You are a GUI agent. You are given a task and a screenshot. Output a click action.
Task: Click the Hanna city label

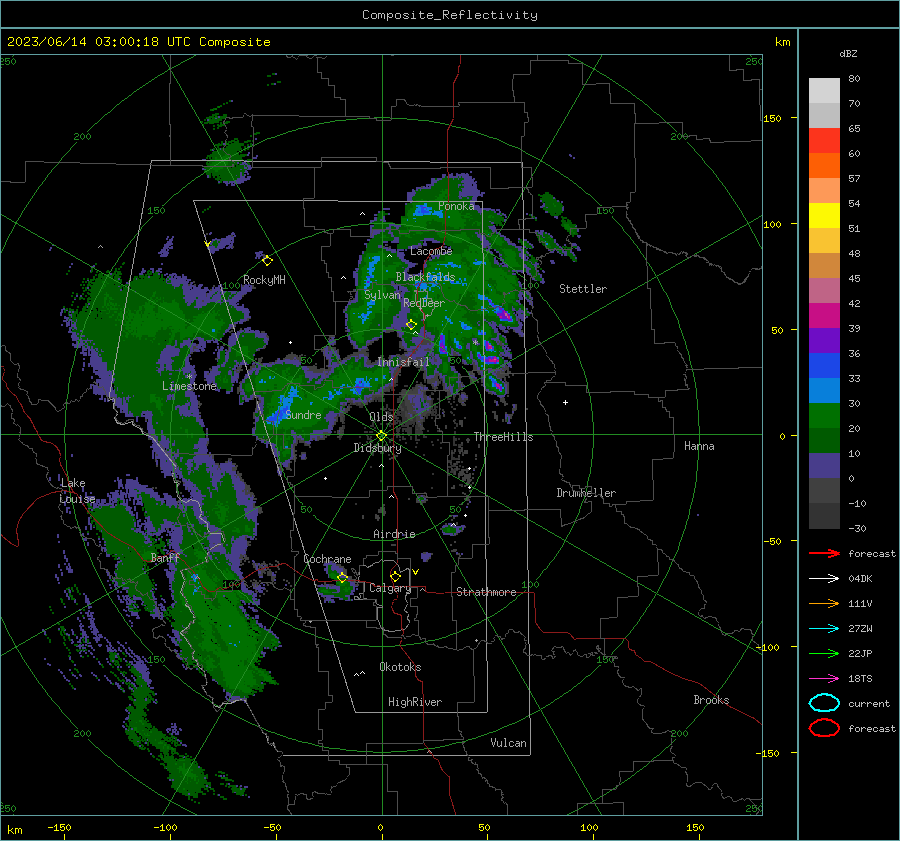699,446
